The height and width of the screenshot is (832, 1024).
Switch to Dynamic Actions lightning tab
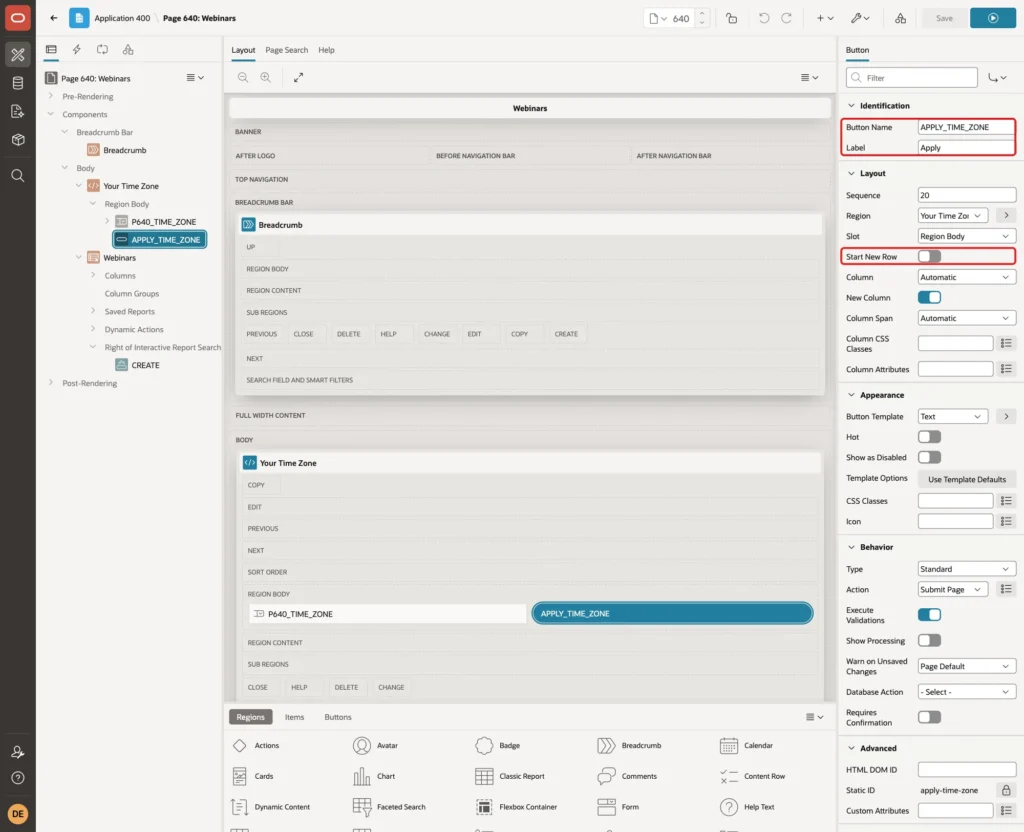76,50
